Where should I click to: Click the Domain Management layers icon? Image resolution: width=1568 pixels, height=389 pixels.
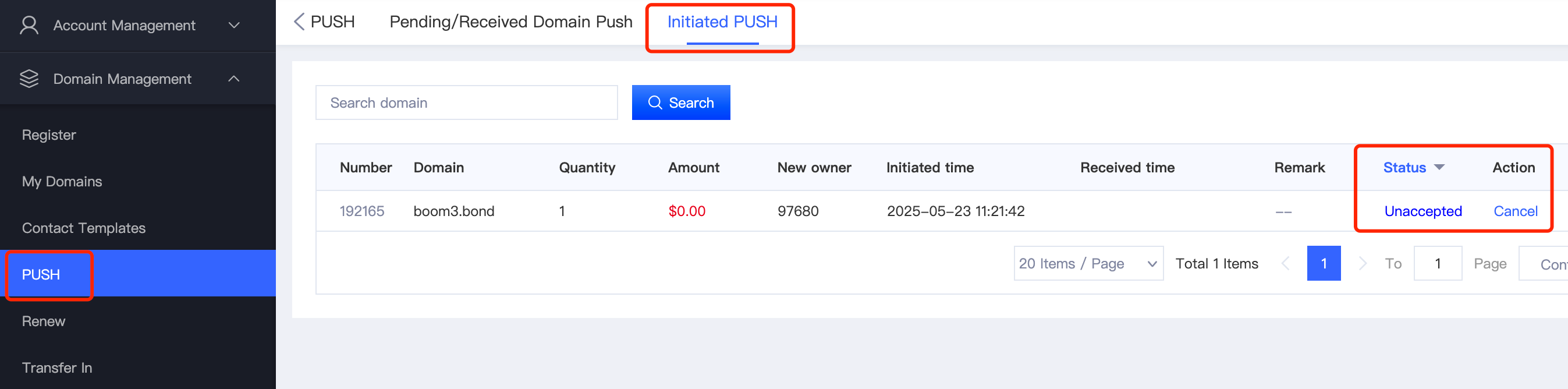(29, 79)
